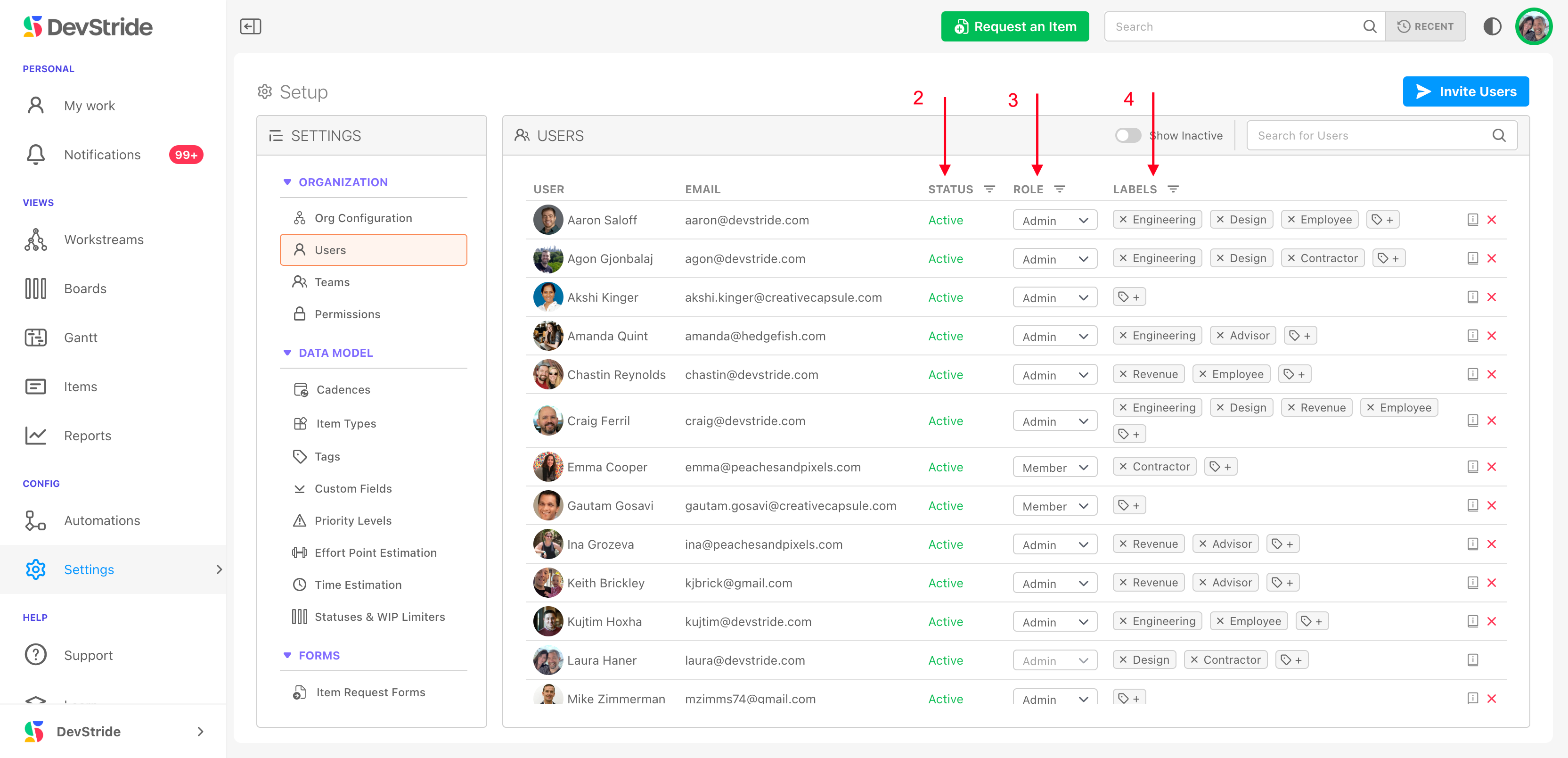Delete Aaron Saloff with red X
The image size is (1568, 758).
1491,220
